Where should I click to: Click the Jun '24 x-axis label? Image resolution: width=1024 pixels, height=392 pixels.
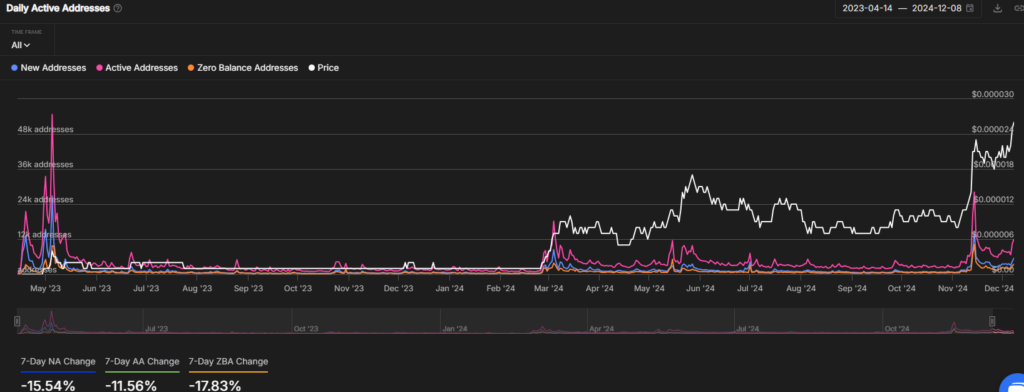[x=701, y=287]
